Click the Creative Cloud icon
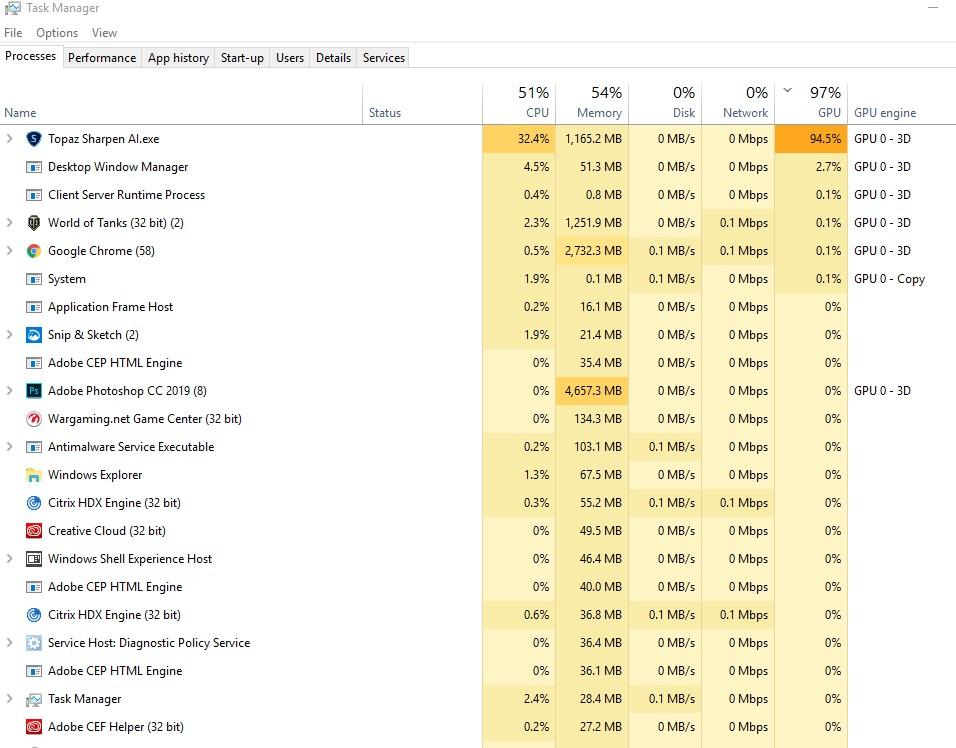The height and width of the screenshot is (748, 956). (x=34, y=531)
